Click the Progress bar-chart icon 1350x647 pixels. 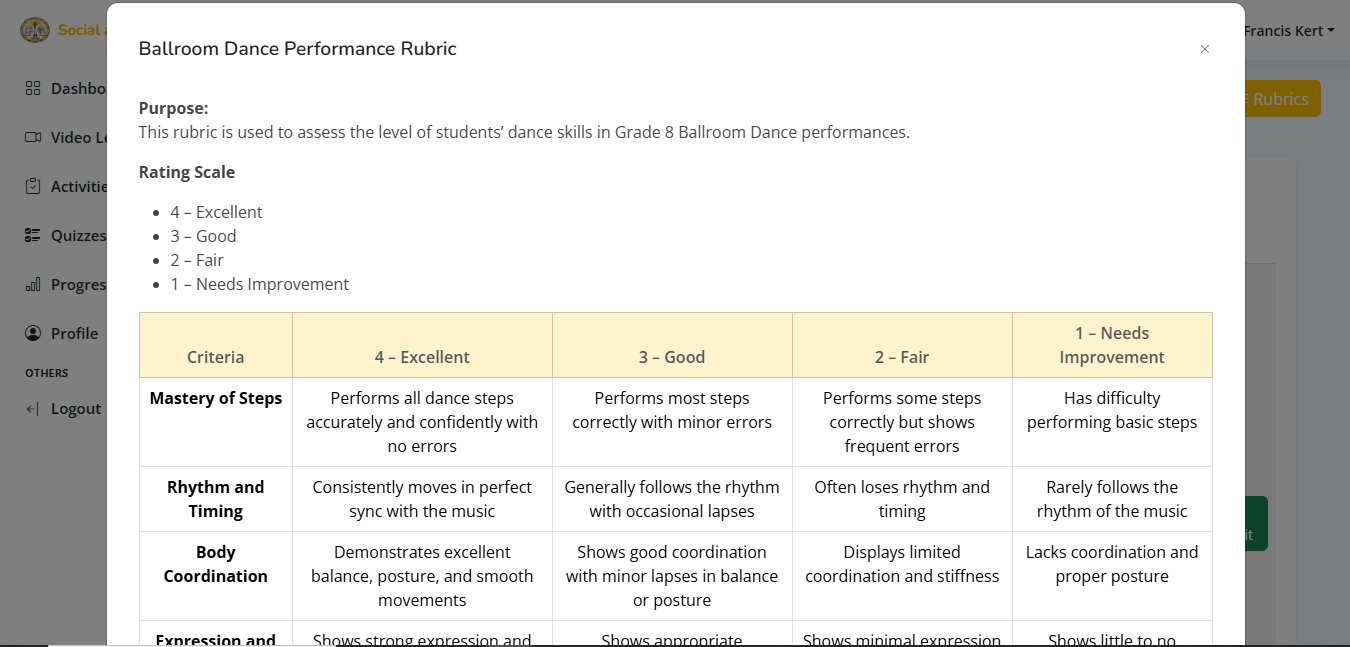(33, 285)
